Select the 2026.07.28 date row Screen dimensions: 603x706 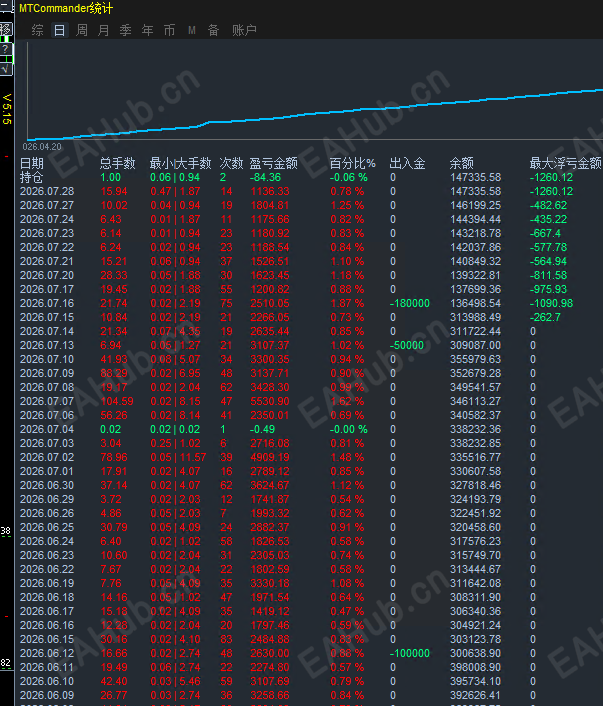47,191
